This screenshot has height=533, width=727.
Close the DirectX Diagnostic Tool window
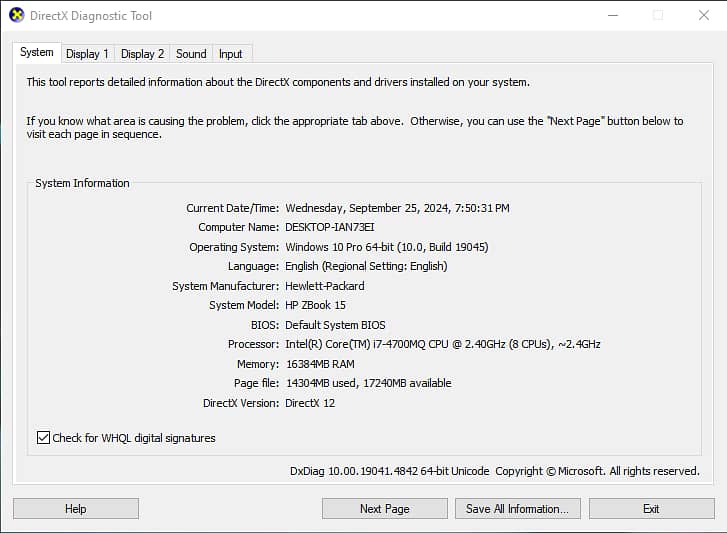(x=703, y=16)
